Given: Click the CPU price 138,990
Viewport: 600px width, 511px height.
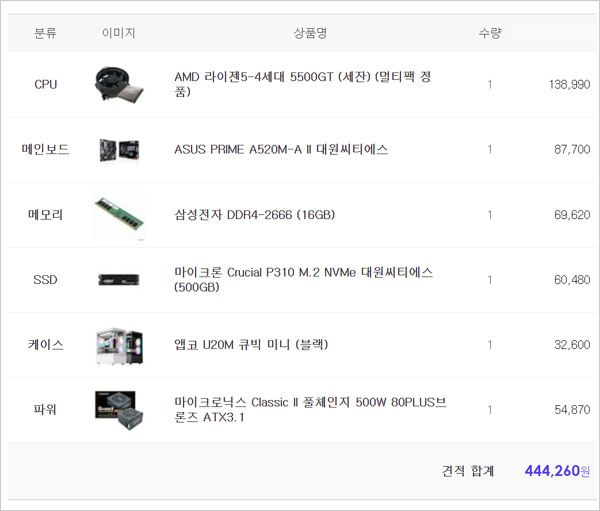Looking at the screenshot, I should pyautogui.click(x=569, y=85).
